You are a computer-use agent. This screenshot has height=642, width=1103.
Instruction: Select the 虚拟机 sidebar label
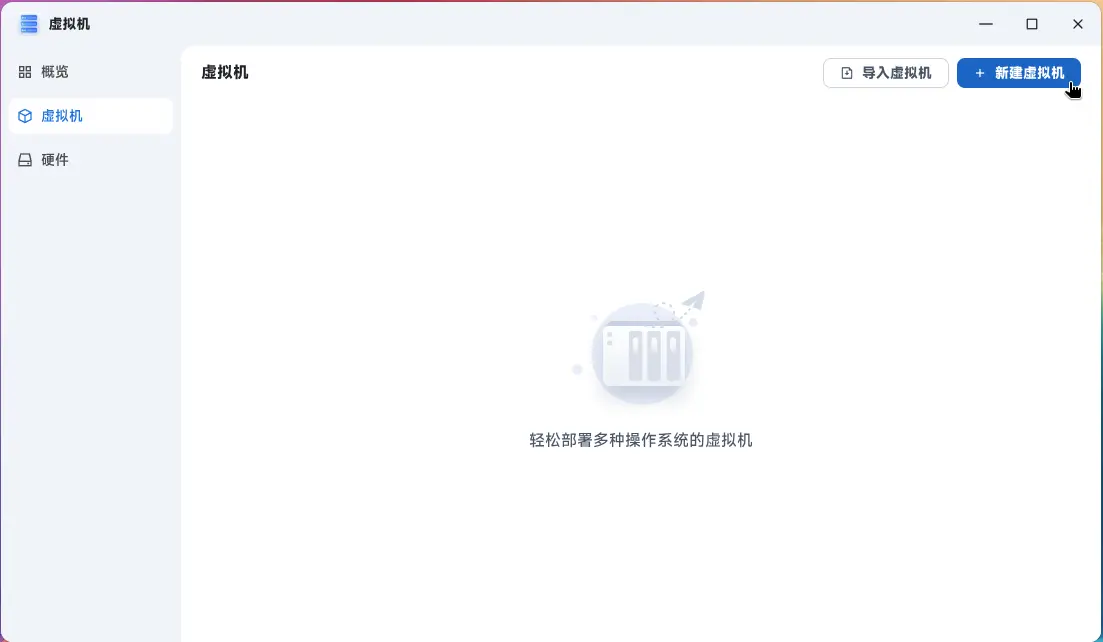pos(62,116)
